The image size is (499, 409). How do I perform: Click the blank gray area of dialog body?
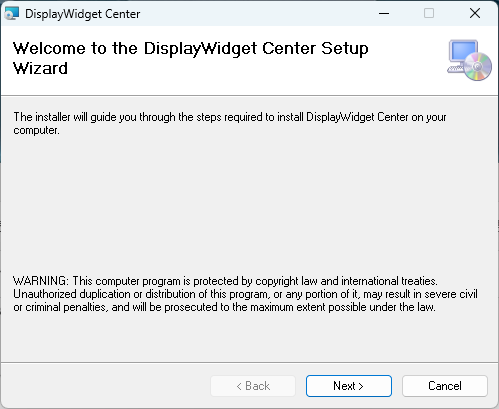249,203
